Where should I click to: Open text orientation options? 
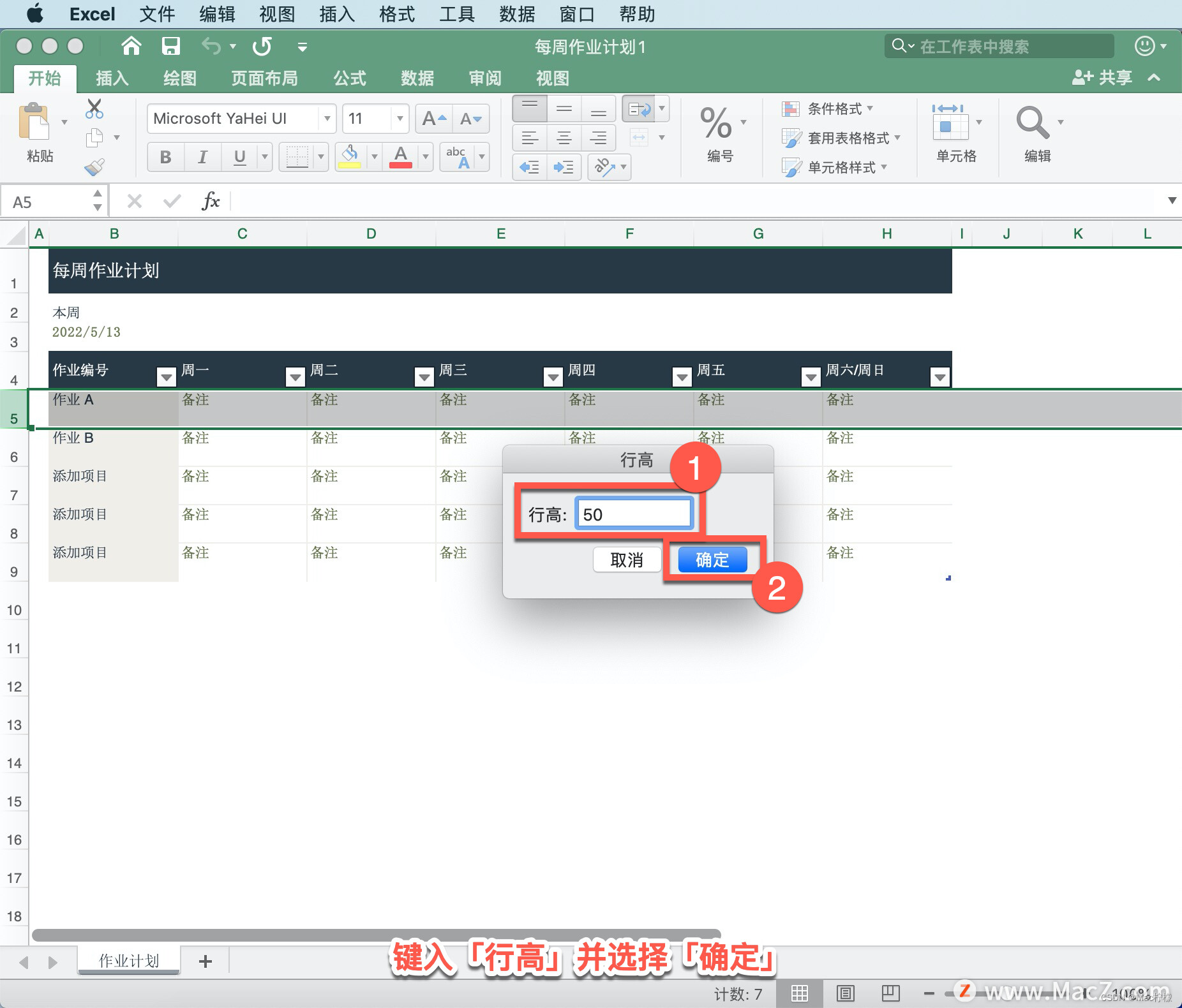(610, 167)
